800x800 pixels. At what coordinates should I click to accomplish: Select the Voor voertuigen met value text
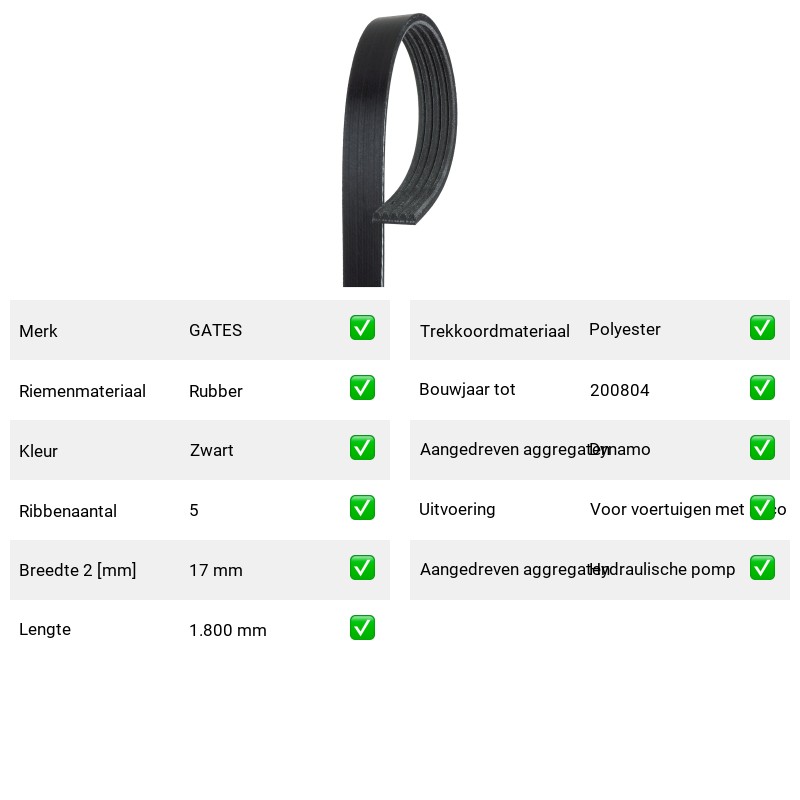667,509
